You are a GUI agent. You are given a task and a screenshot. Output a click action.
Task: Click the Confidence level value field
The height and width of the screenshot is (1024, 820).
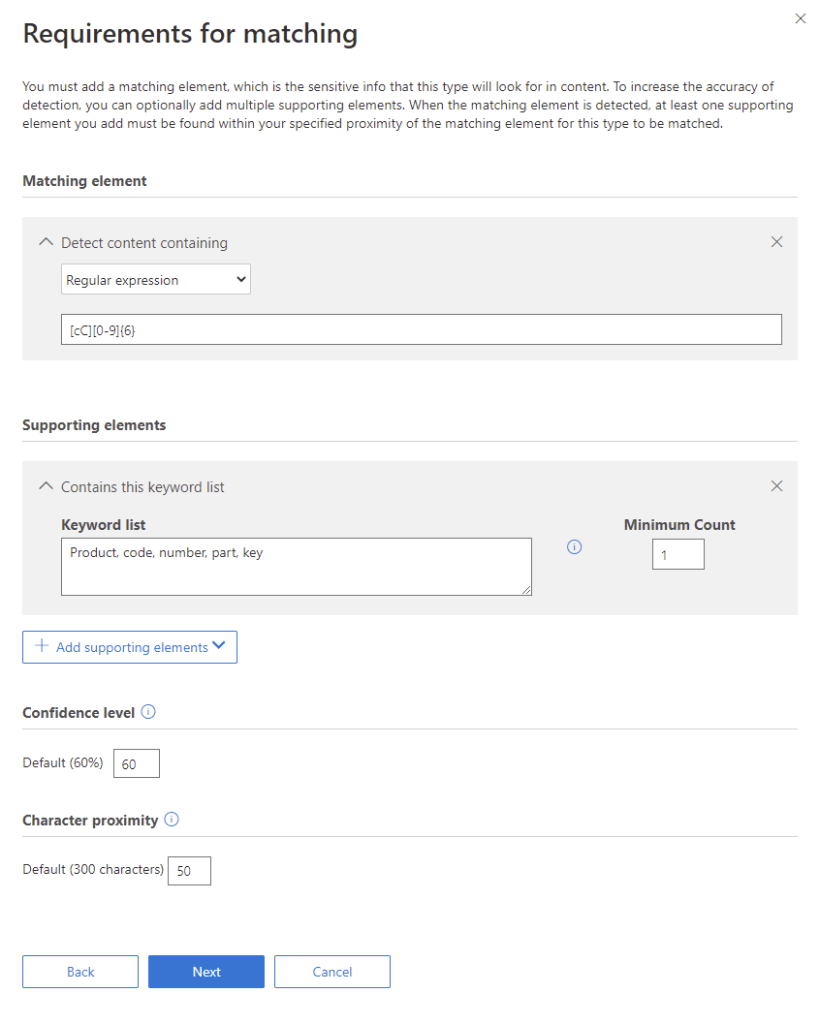pyautogui.click(x=136, y=764)
